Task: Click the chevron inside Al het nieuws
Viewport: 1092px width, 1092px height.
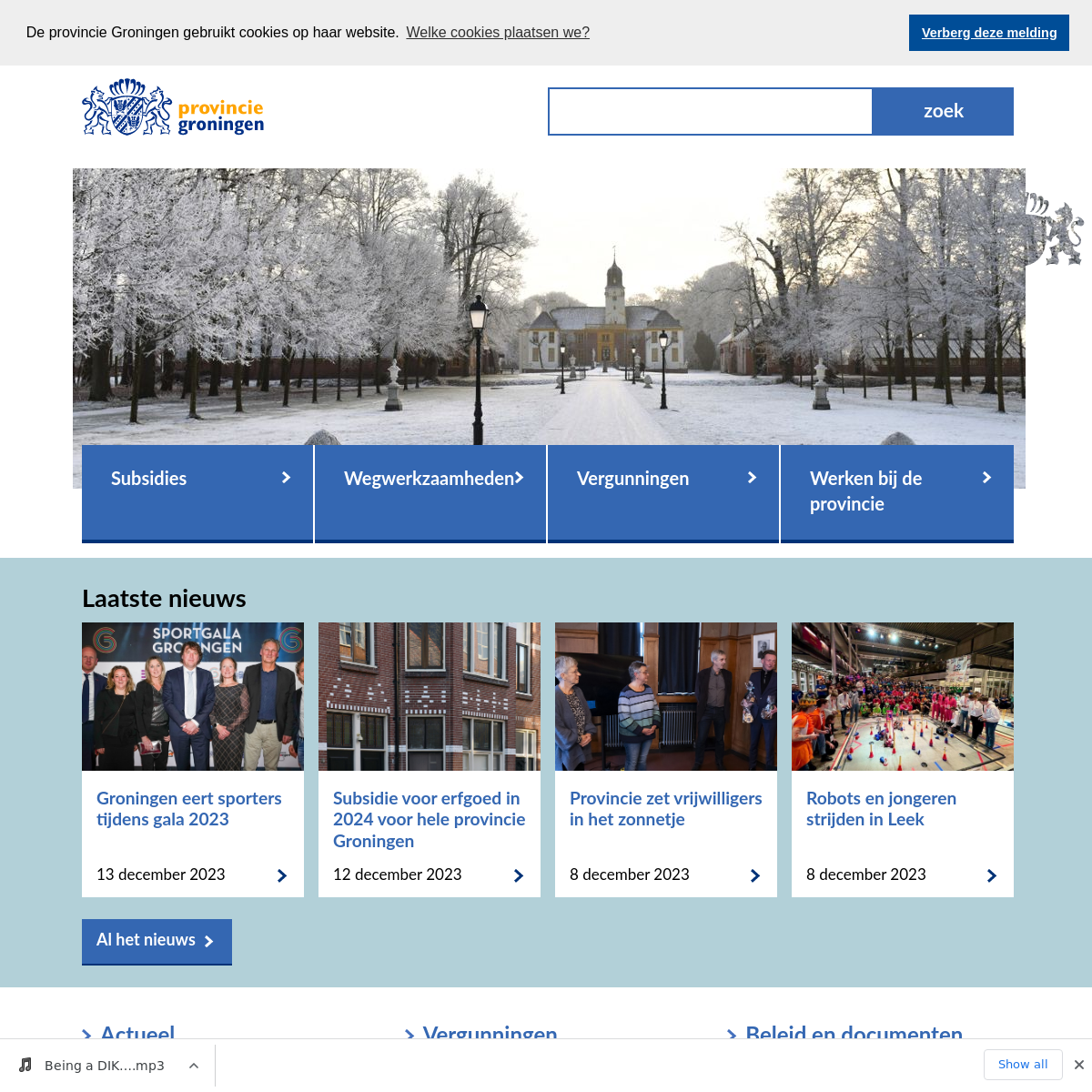Action: point(208,942)
